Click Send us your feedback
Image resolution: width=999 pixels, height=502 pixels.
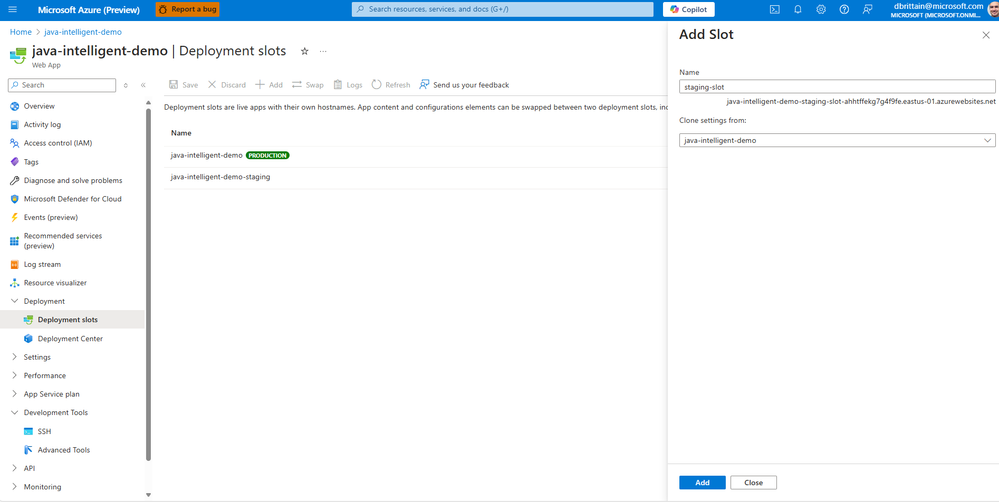click(x=464, y=85)
